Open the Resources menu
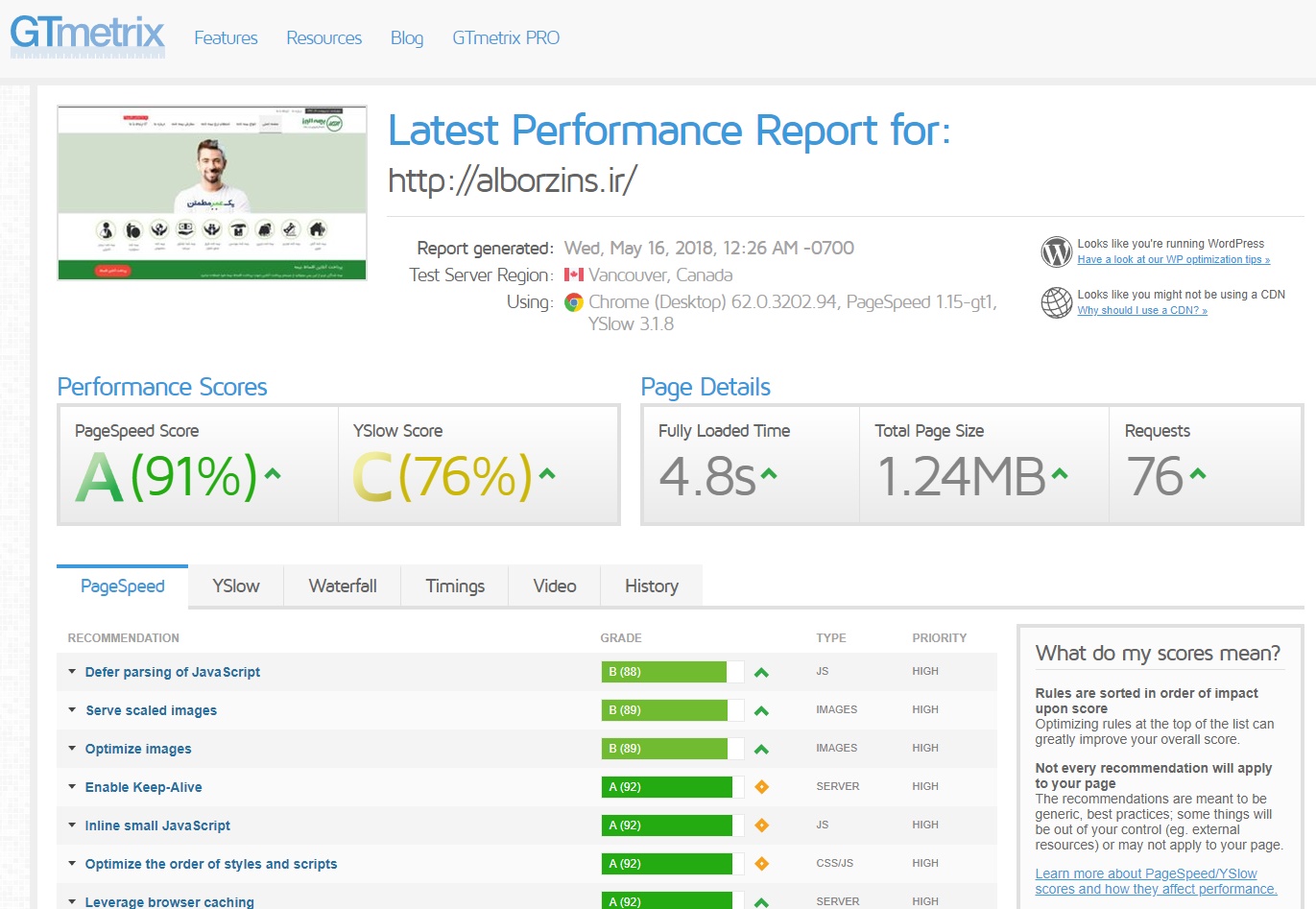The width and height of the screenshot is (1316, 909). pyautogui.click(x=323, y=38)
